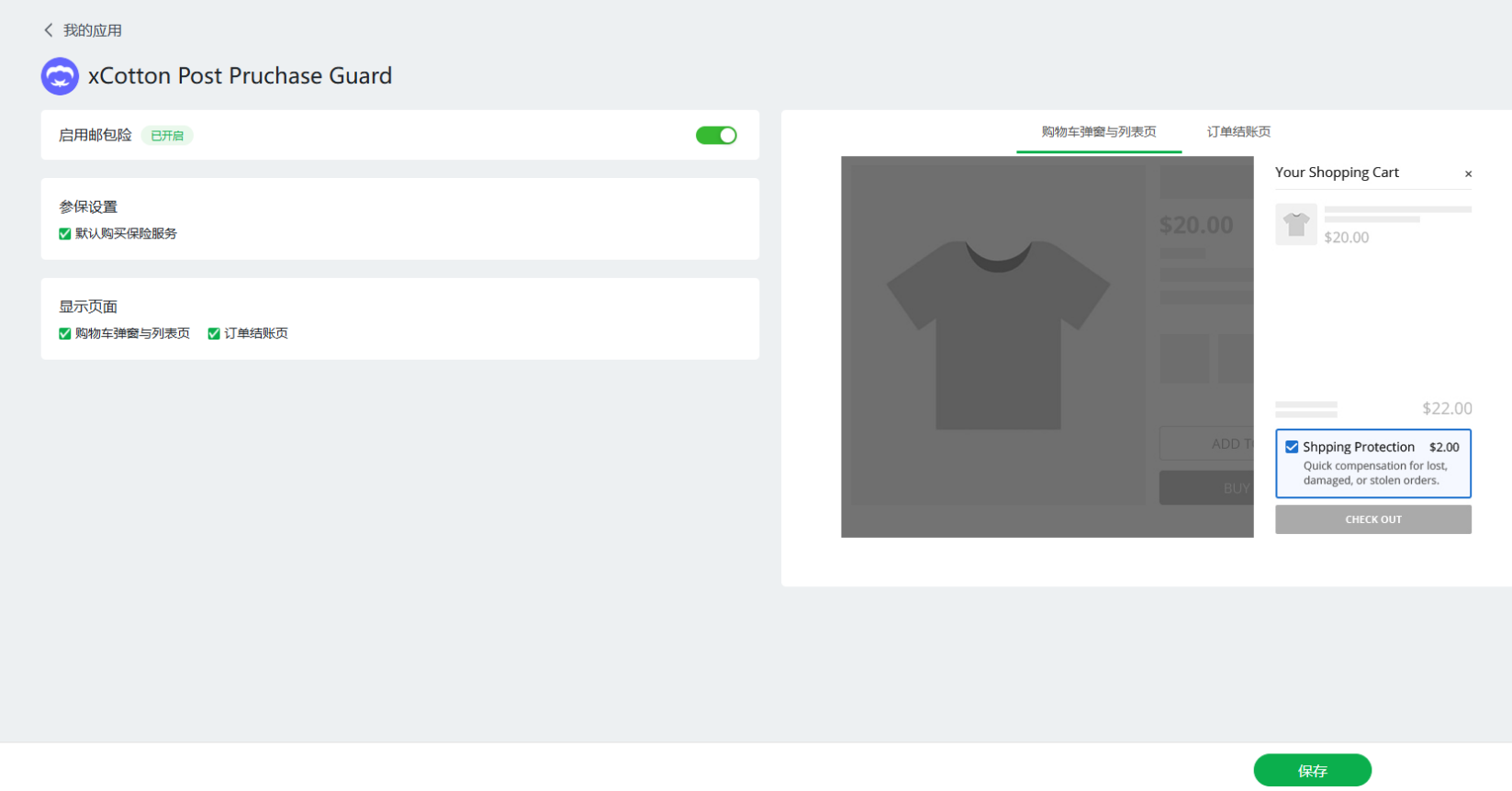Uncheck 购物车弹窗与列表页 display checkbox
The width and height of the screenshot is (1512, 791).
[x=65, y=334]
